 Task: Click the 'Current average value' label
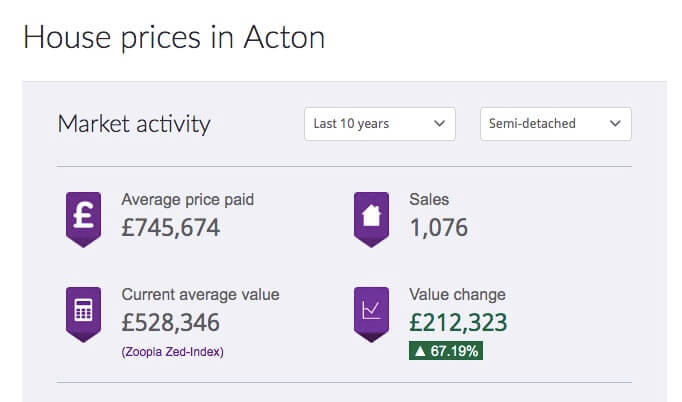[x=200, y=295]
